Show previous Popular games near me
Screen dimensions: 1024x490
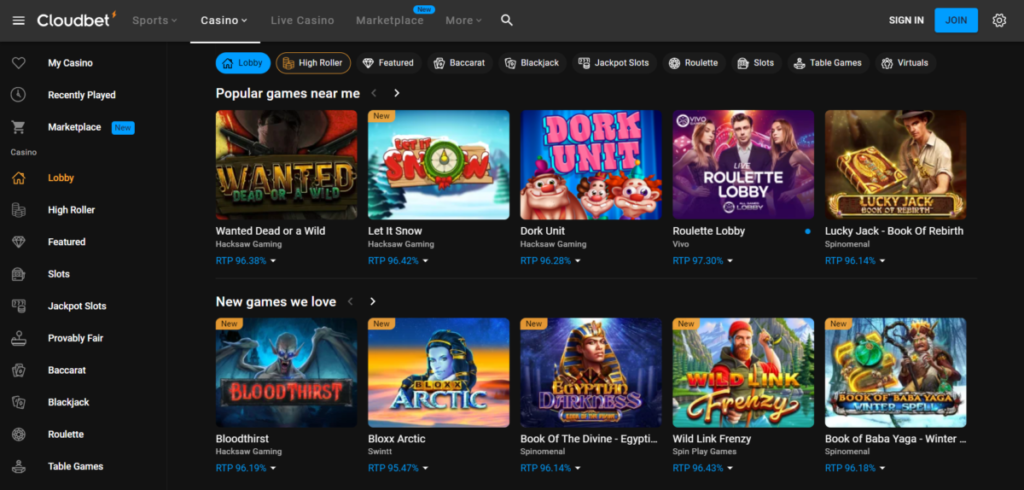374,93
